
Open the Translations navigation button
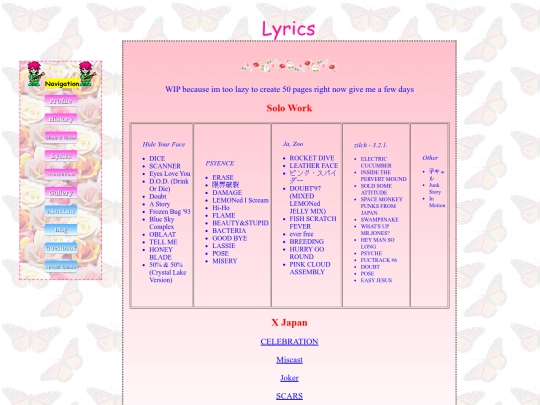coord(61,174)
